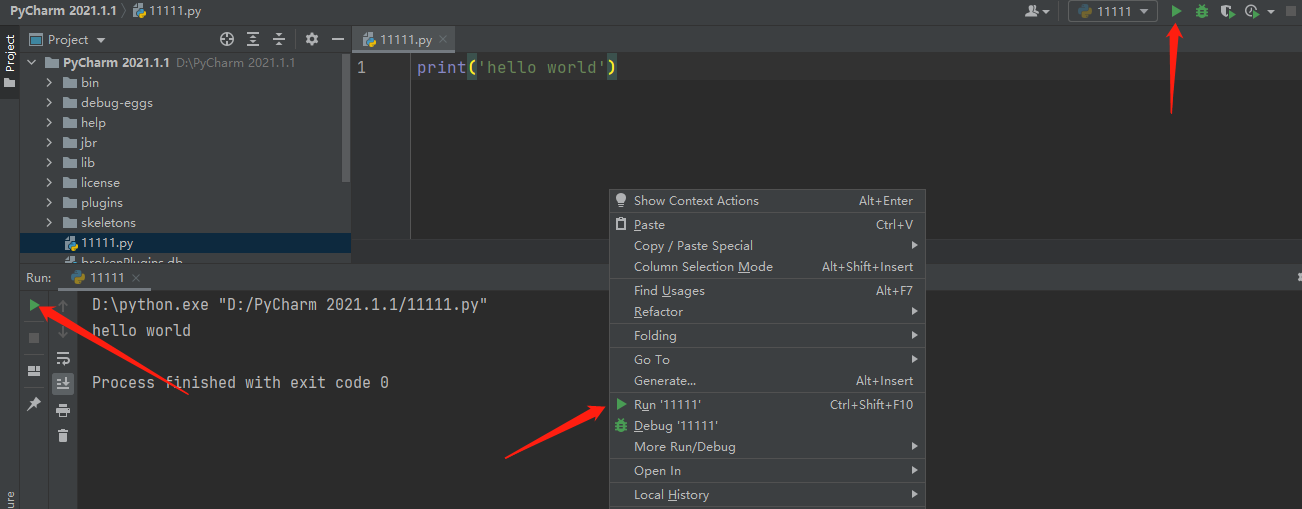
Task: Hide the Project panel with the minus icon
Action: point(338,39)
